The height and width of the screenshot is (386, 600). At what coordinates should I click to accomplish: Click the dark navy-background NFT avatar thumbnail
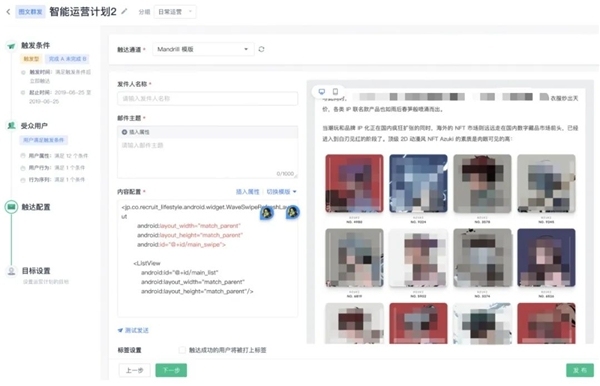546,257
